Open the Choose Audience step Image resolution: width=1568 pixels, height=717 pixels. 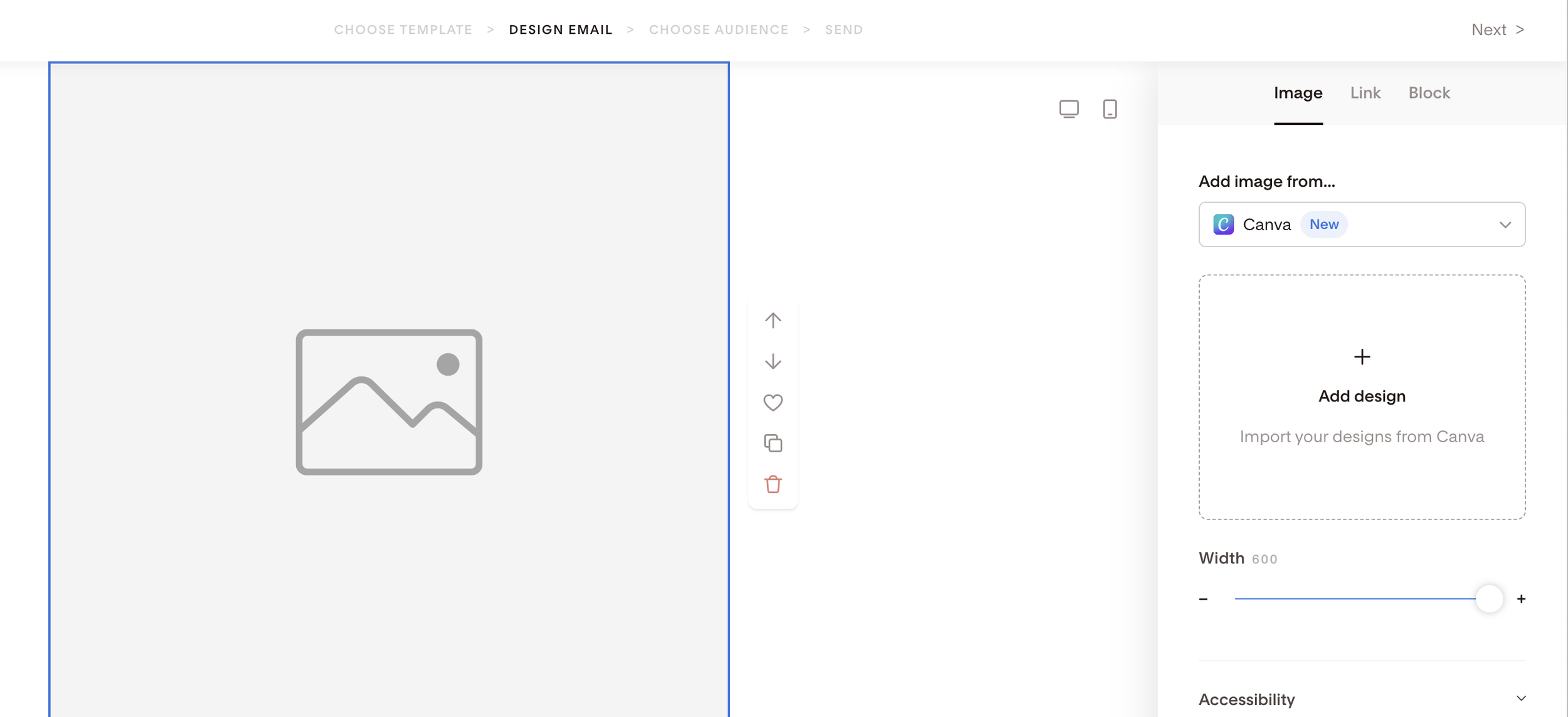tap(719, 29)
